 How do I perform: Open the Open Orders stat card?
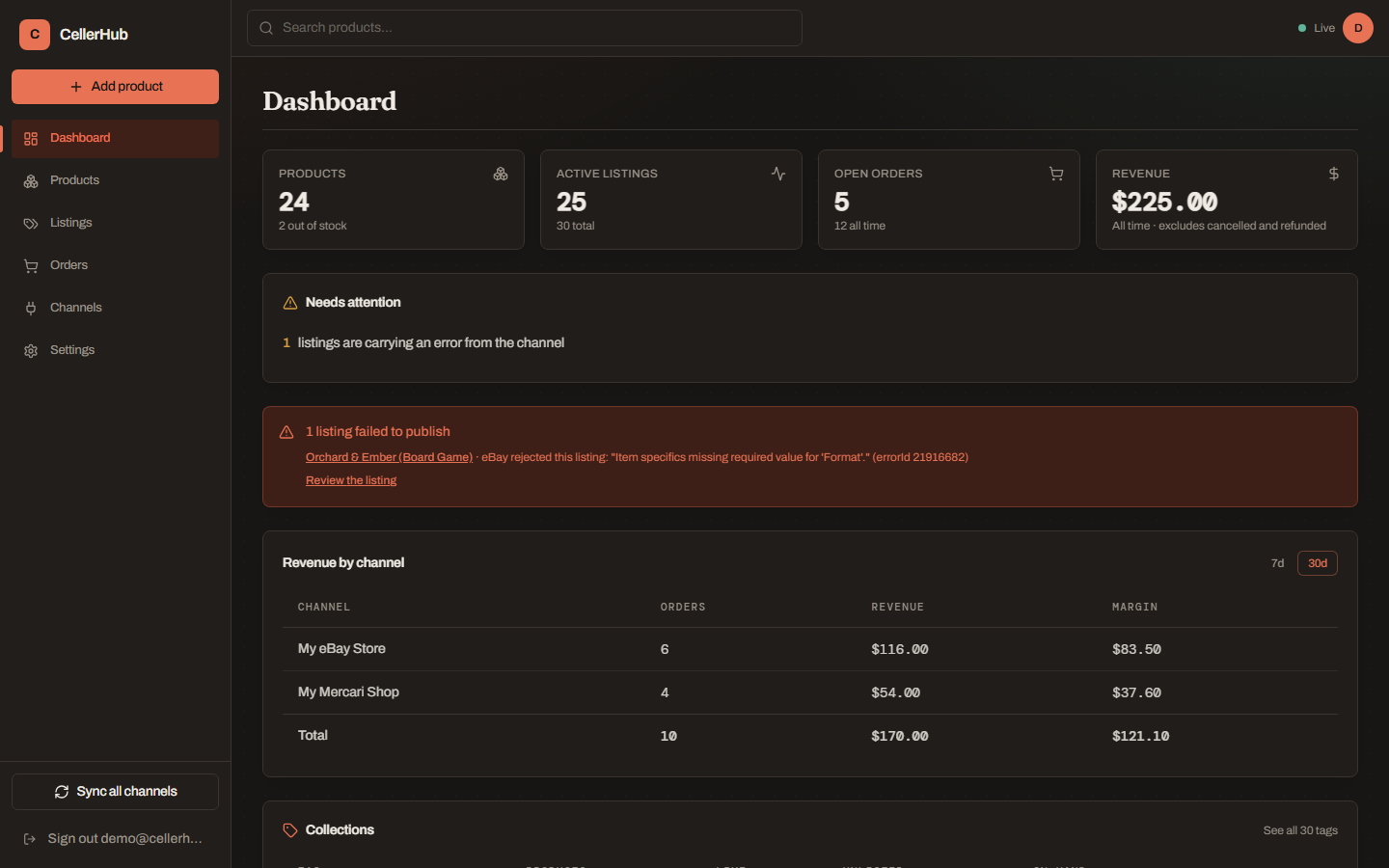click(x=949, y=200)
